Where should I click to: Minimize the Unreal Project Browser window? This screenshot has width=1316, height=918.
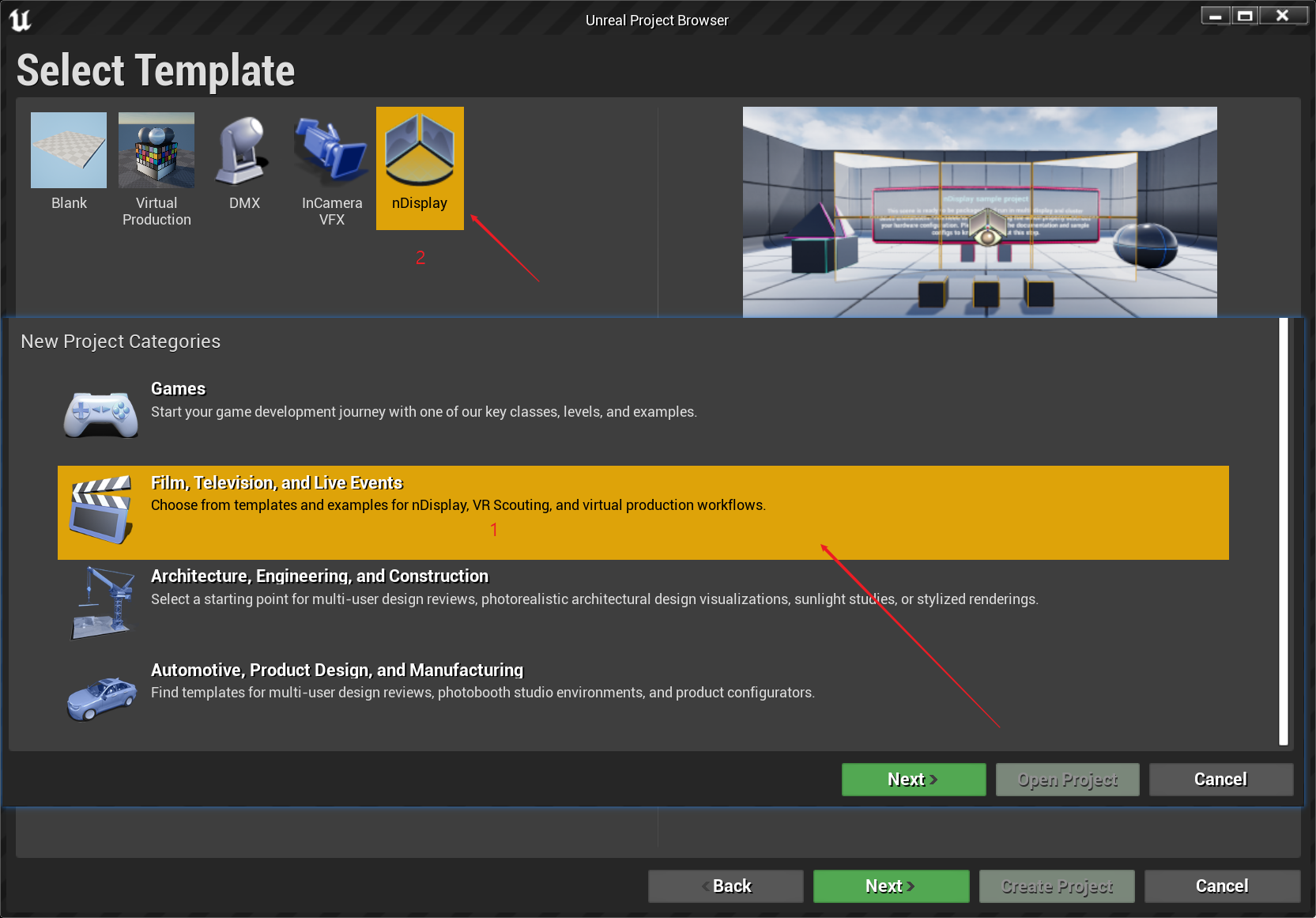click(1216, 15)
